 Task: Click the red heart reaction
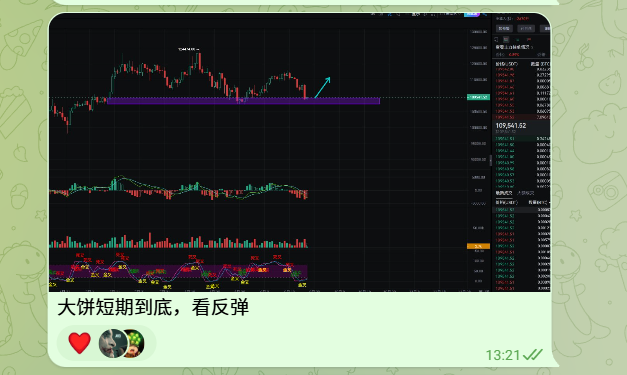[x=80, y=343]
